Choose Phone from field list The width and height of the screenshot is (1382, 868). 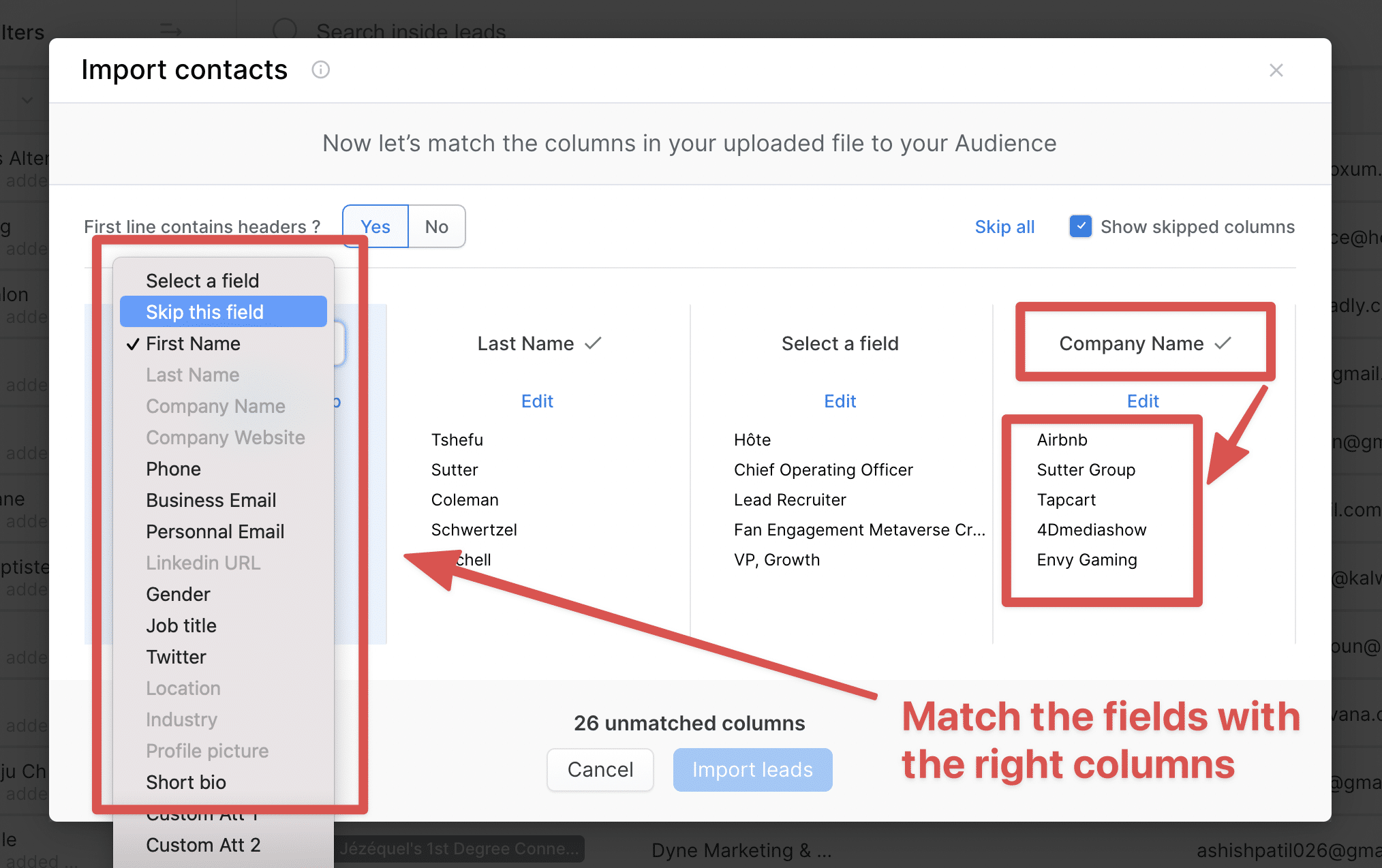point(173,469)
